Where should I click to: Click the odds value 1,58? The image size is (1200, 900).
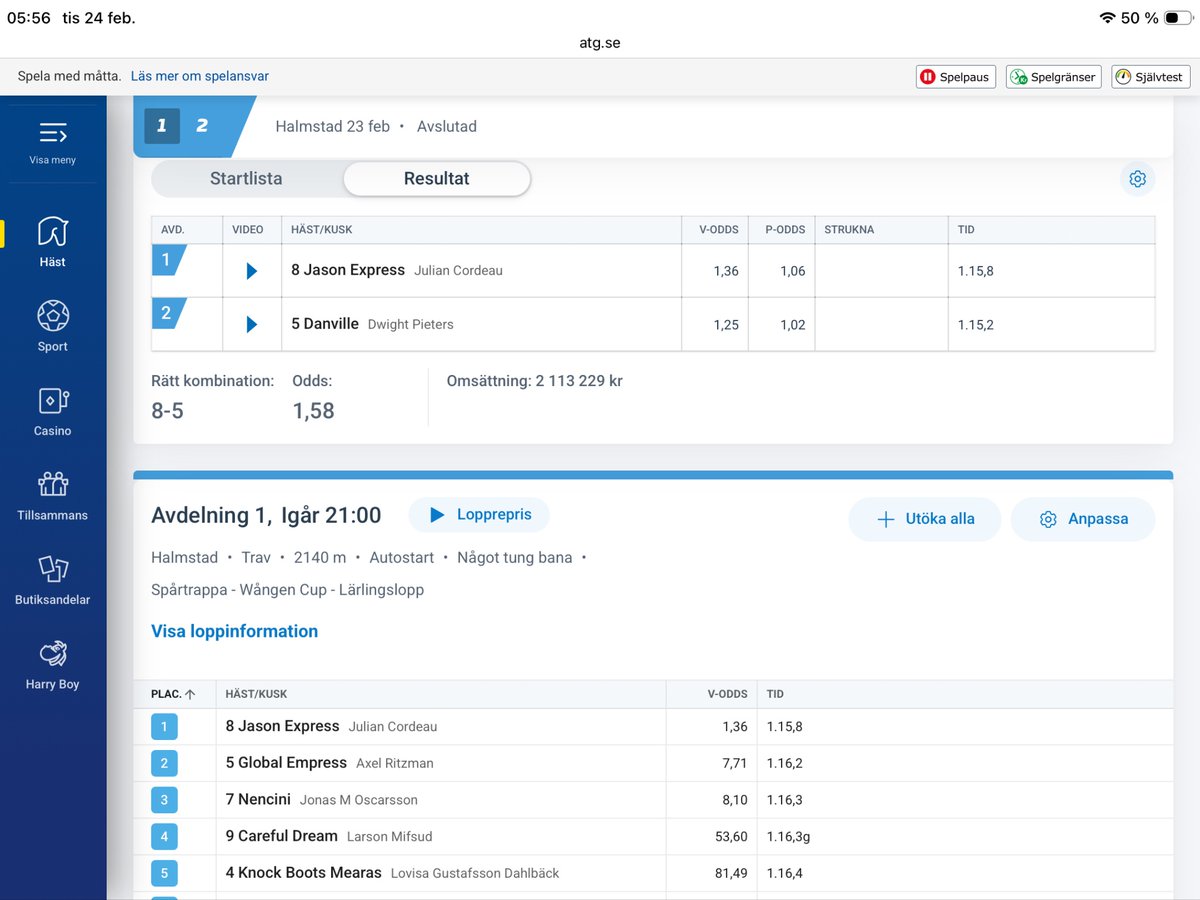pos(313,411)
